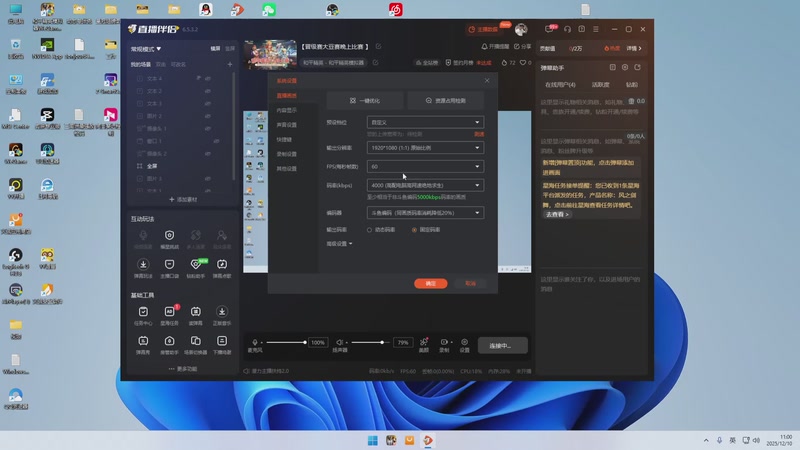
Task: Open the 主播口袋 pocket tool
Action: (169, 268)
